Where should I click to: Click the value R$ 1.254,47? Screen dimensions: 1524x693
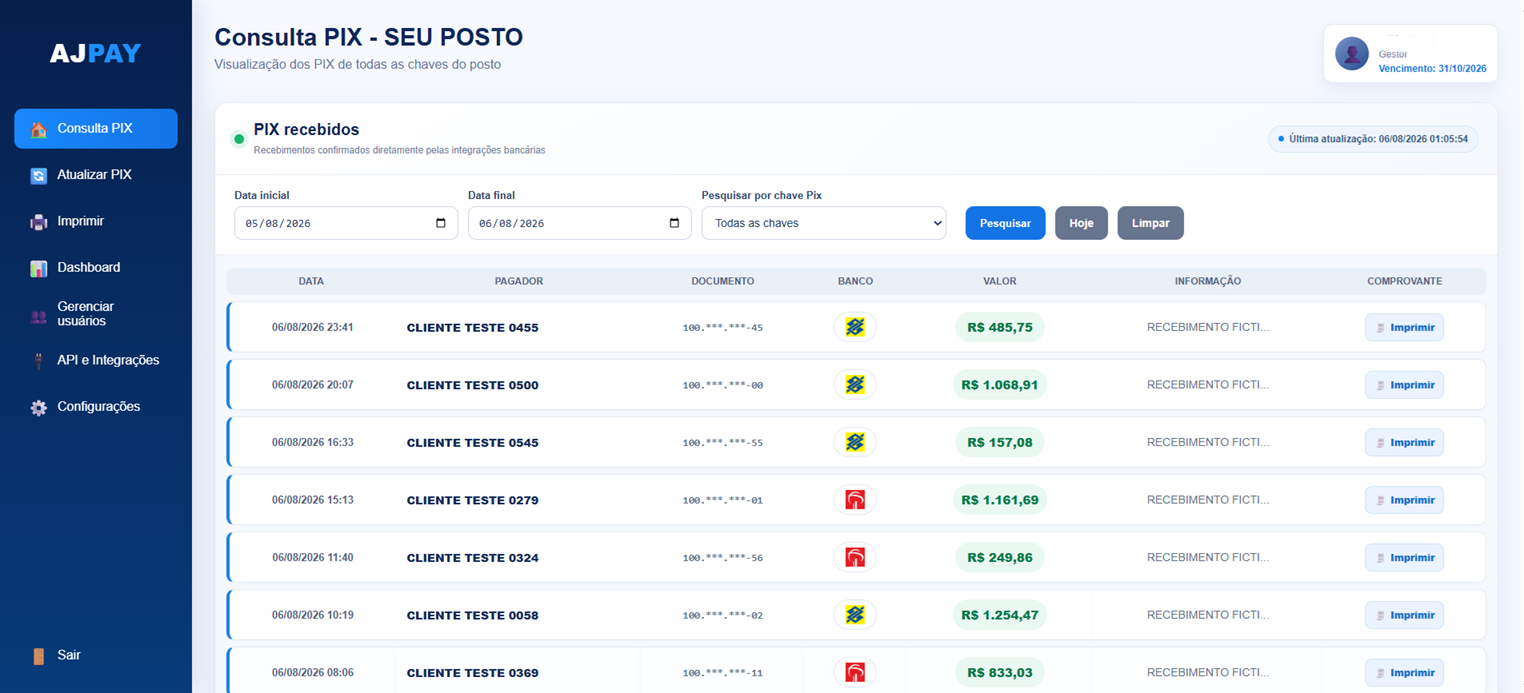[1000, 615]
